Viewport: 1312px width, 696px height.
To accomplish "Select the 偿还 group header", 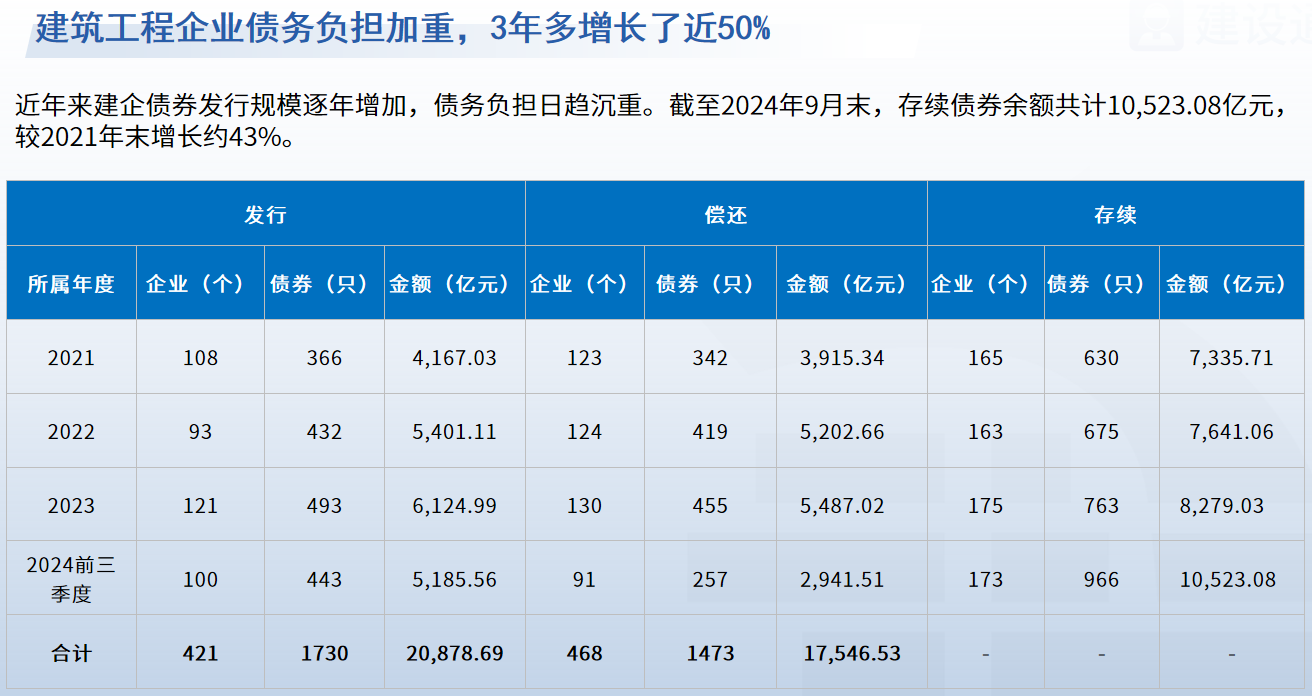I will [x=725, y=215].
